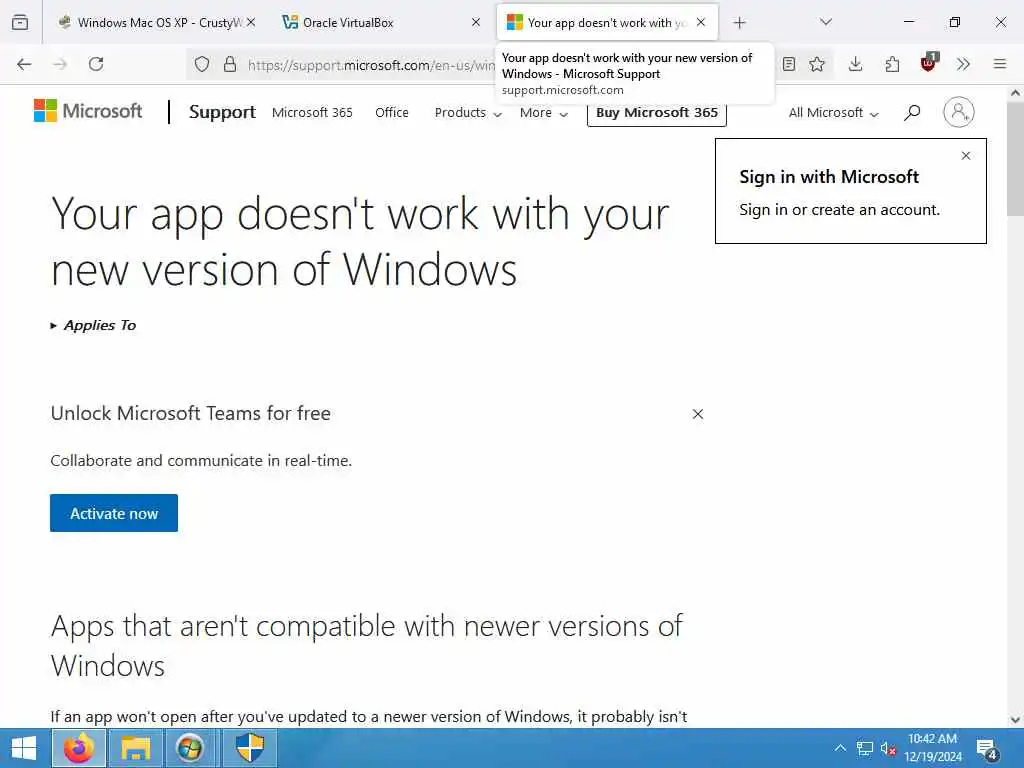
Task: Click scrollbar up arrow
Action: click(x=1015, y=93)
